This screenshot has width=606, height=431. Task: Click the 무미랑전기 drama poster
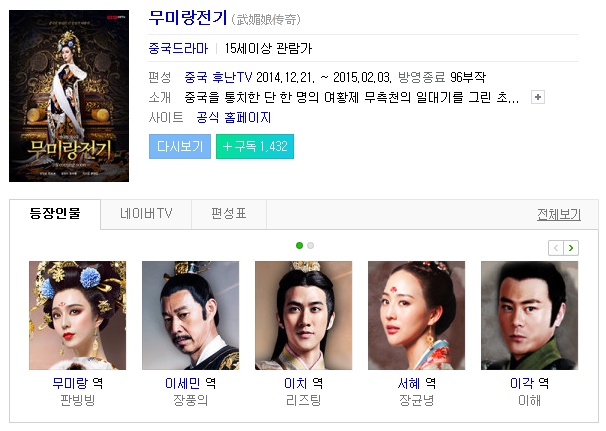pyautogui.click(x=69, y=96)
